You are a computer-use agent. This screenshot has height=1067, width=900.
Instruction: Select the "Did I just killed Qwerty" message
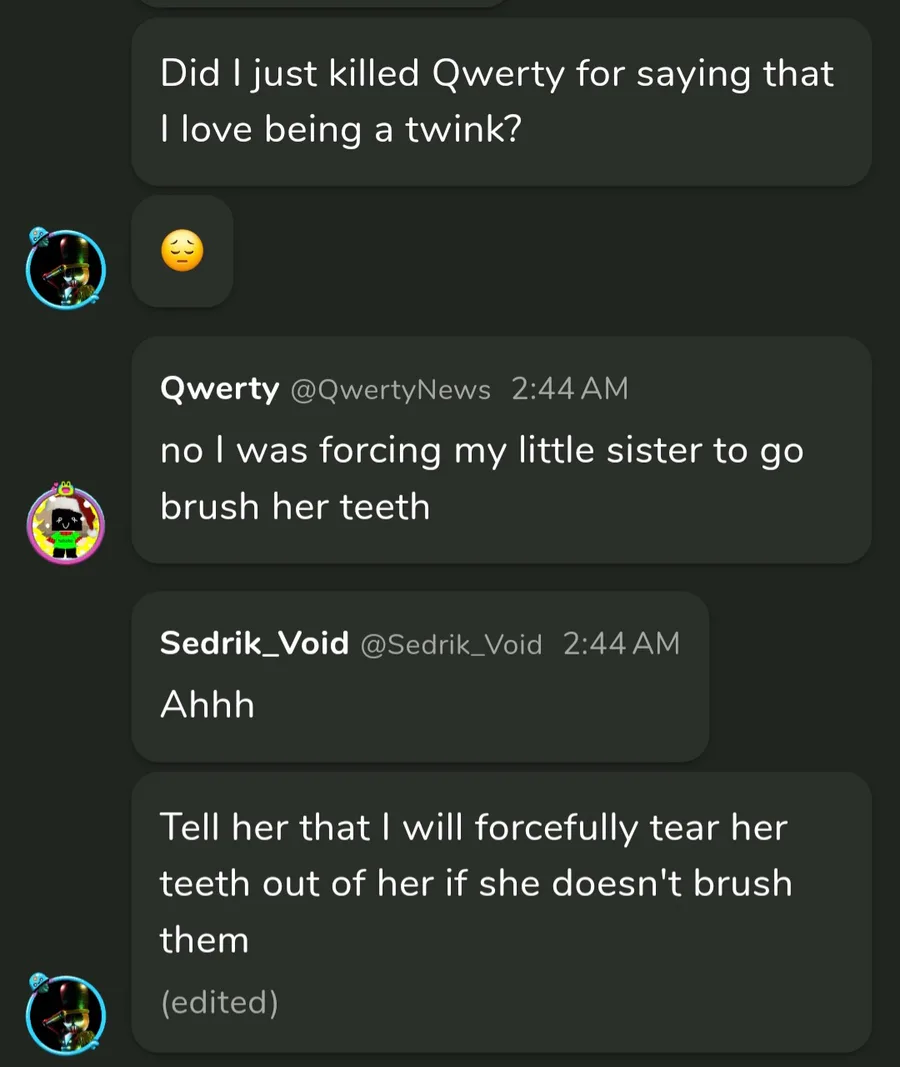(497, 101)
